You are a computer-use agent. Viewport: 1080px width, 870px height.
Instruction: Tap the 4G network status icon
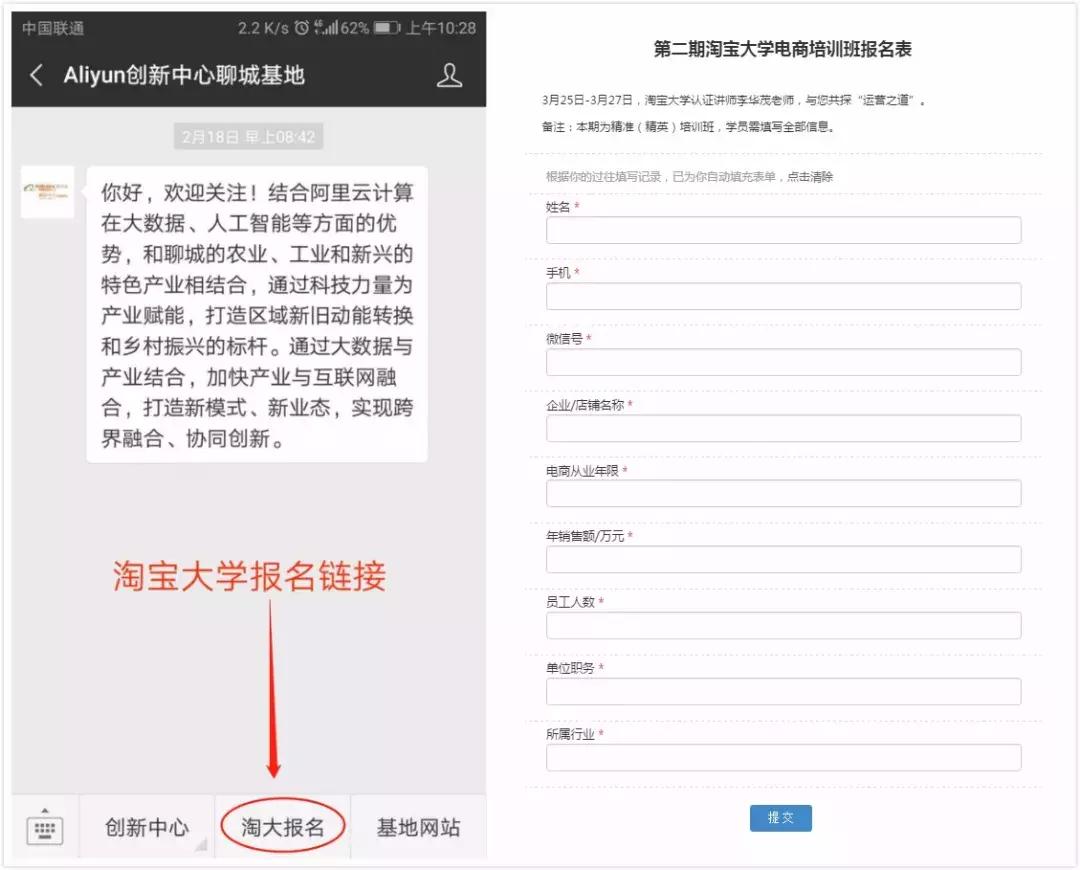[317, 24]
